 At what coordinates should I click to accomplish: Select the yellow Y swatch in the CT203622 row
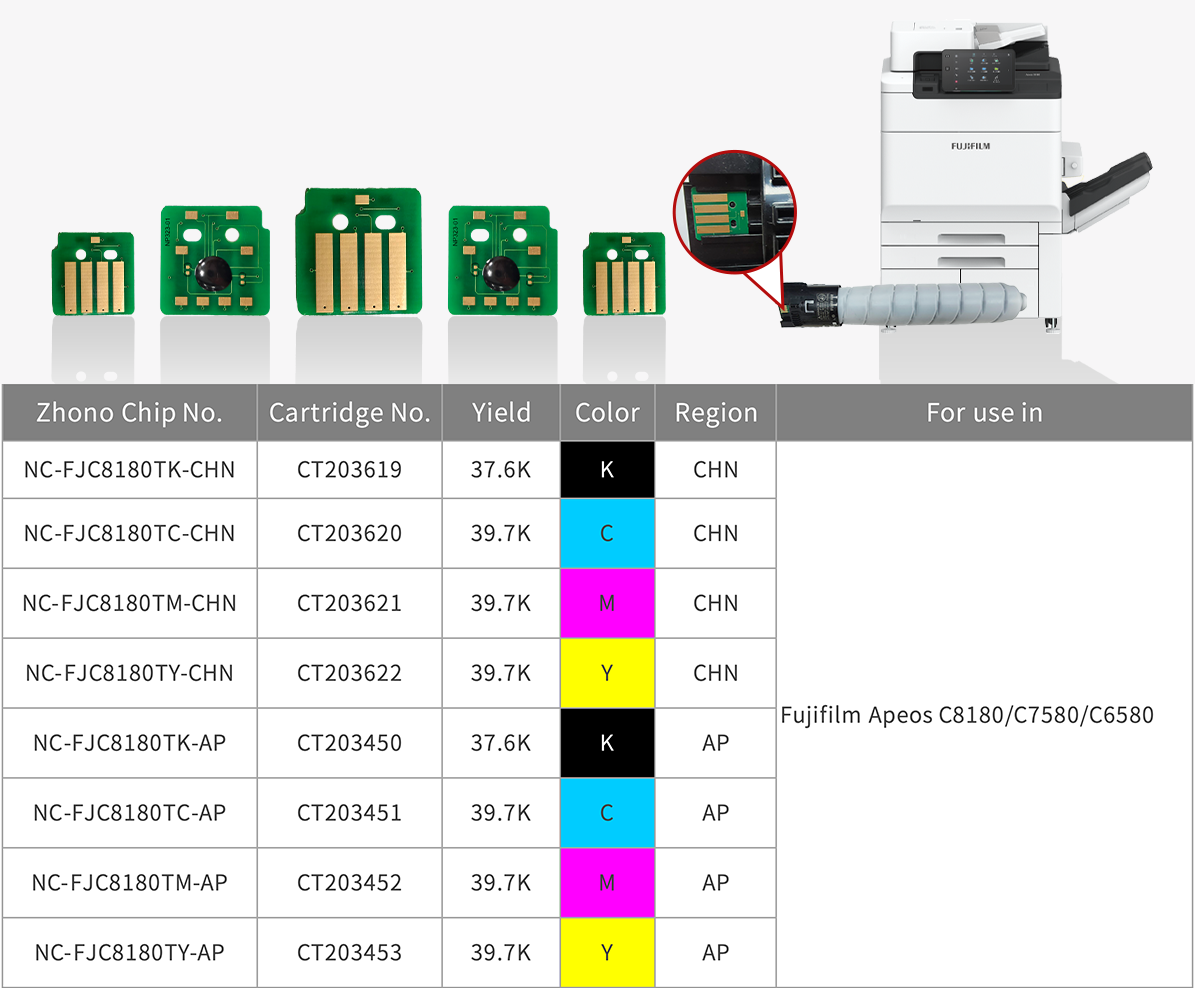[607, 673]
